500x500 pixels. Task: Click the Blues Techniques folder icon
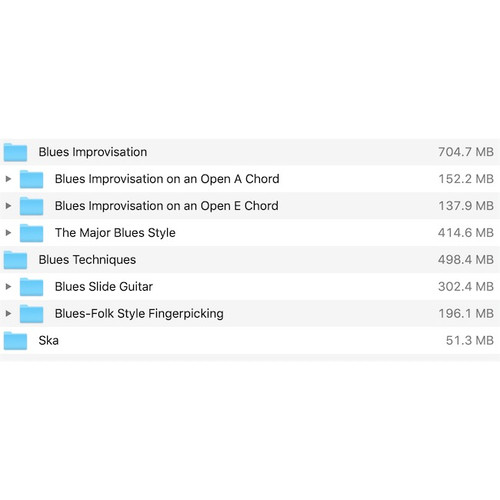(x=15, y=260)
